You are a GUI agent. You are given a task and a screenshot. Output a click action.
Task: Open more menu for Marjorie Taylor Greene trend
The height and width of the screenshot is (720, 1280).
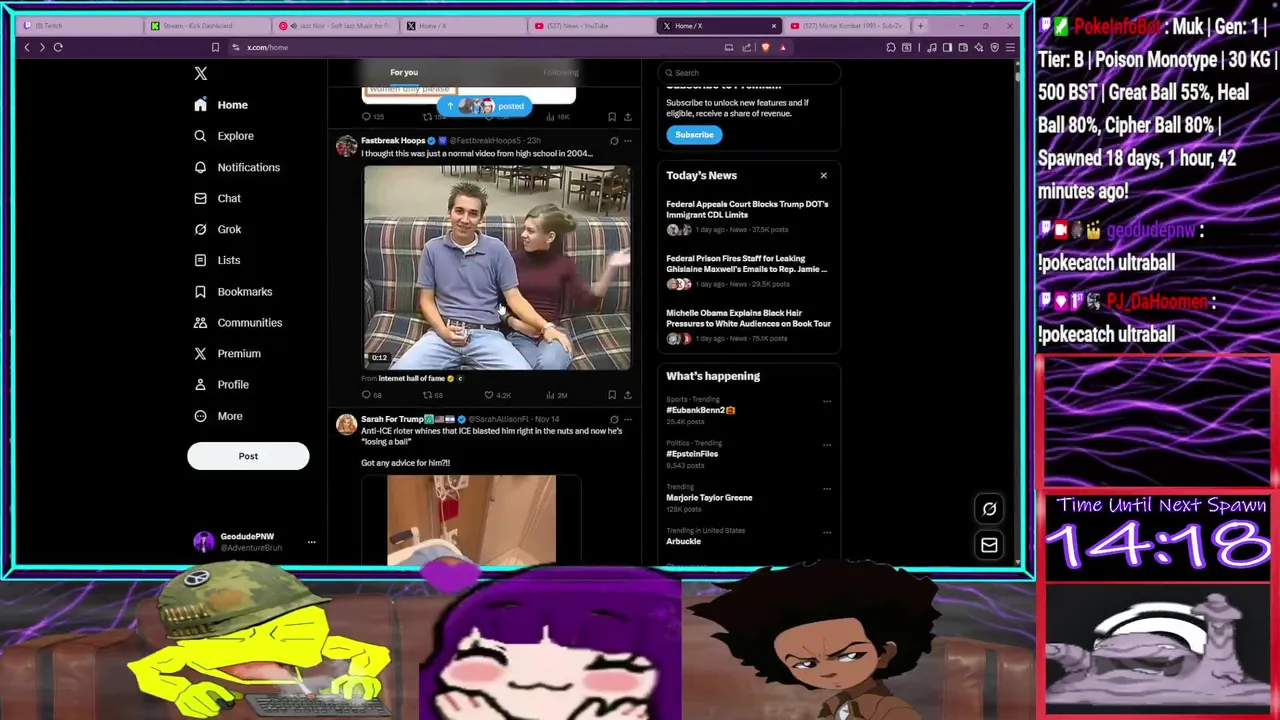tap(826, 489)
